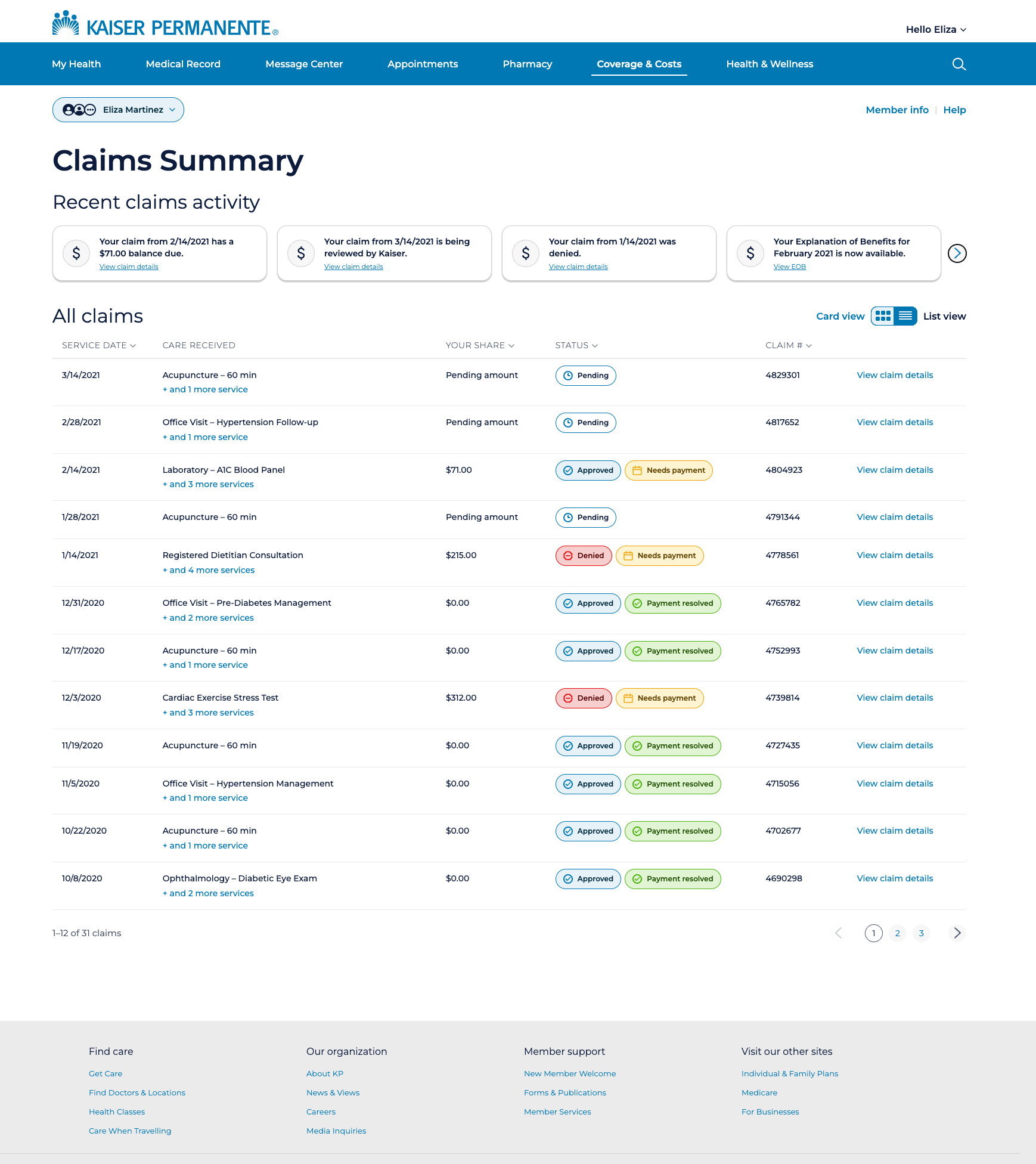Screen dimensions: 1036x1164
Task: Sort by Claim # column
Action: pyautogui.click(x=789, y=345)
